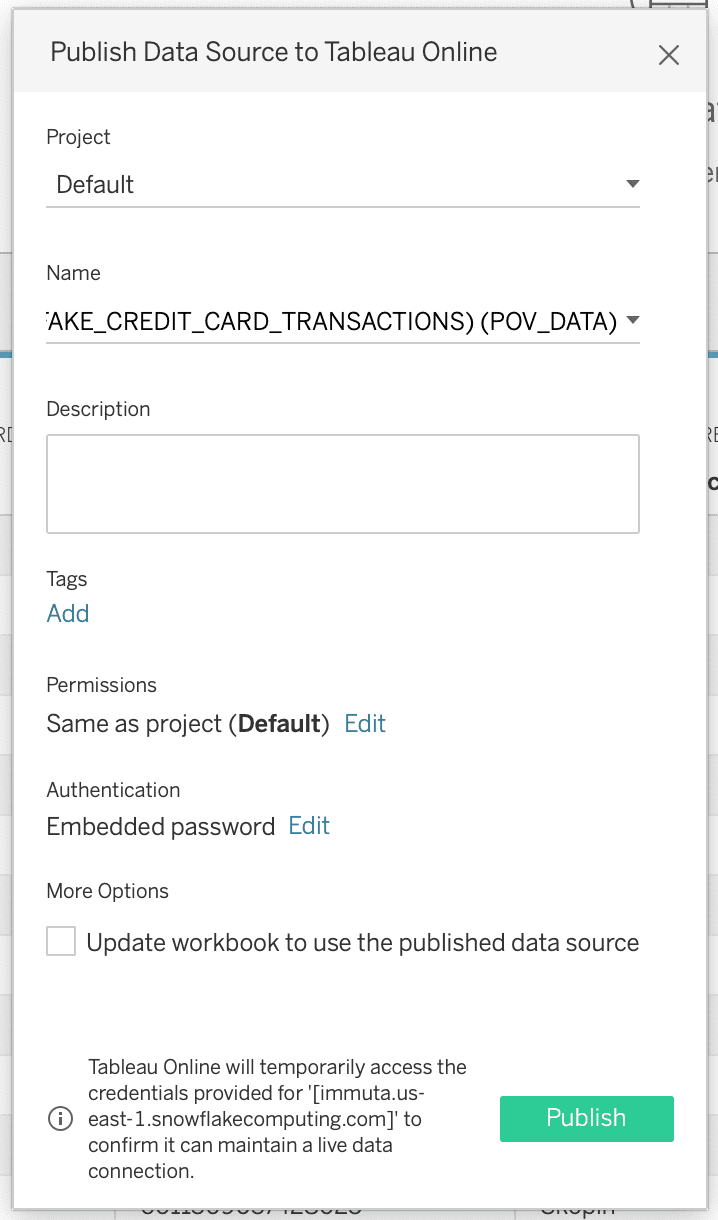Expand the Project dropdown arrow

631,184
